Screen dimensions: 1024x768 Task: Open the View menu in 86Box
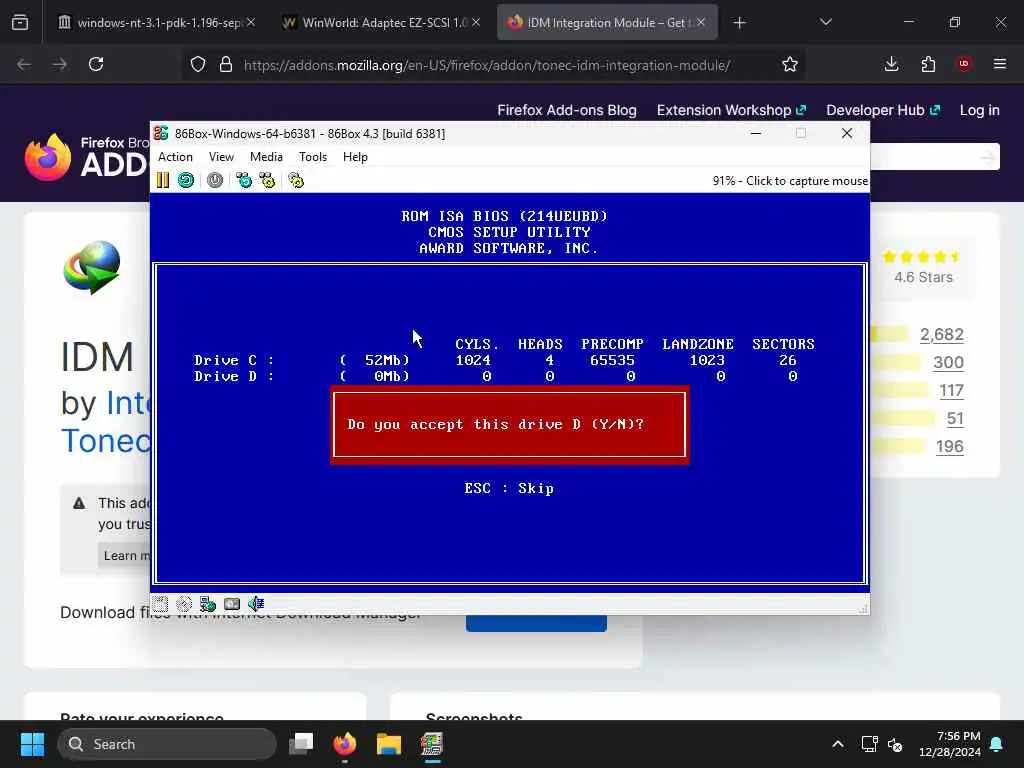(x=221, y=157)
